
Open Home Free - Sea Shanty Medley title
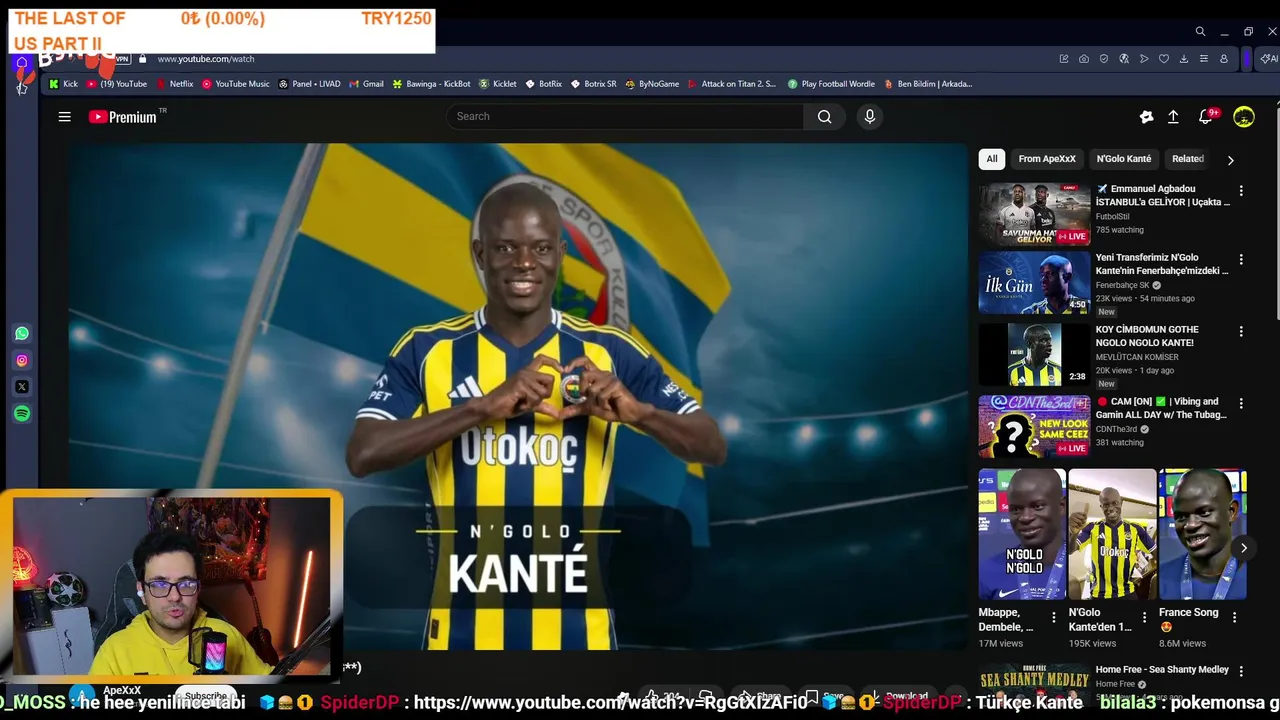[1162, 670]
